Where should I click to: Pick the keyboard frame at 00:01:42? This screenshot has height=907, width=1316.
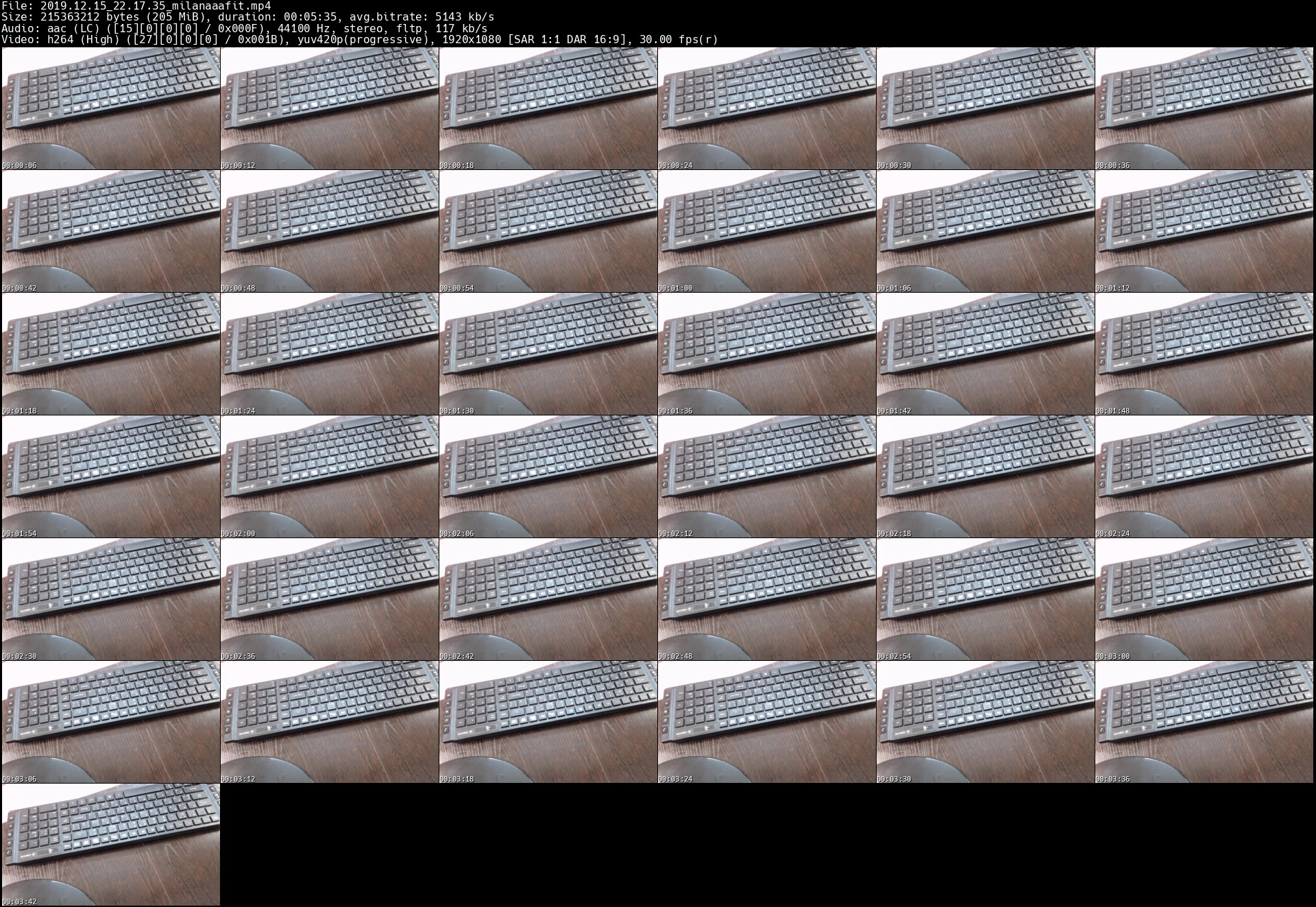pyautogui.click(x=986, y=354)
